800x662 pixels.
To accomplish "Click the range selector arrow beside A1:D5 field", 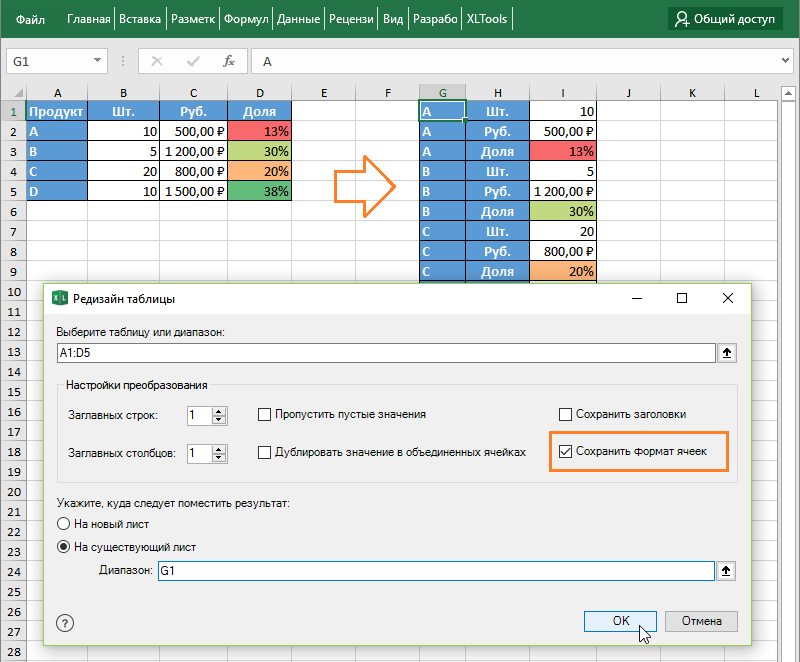I will coord(729,352).
